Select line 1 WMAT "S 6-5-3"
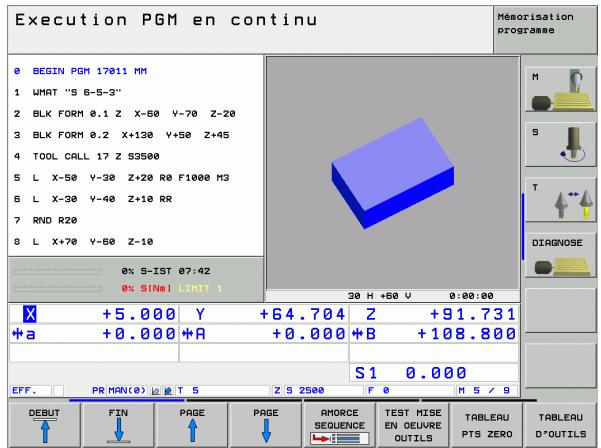 tap(67, 92)
